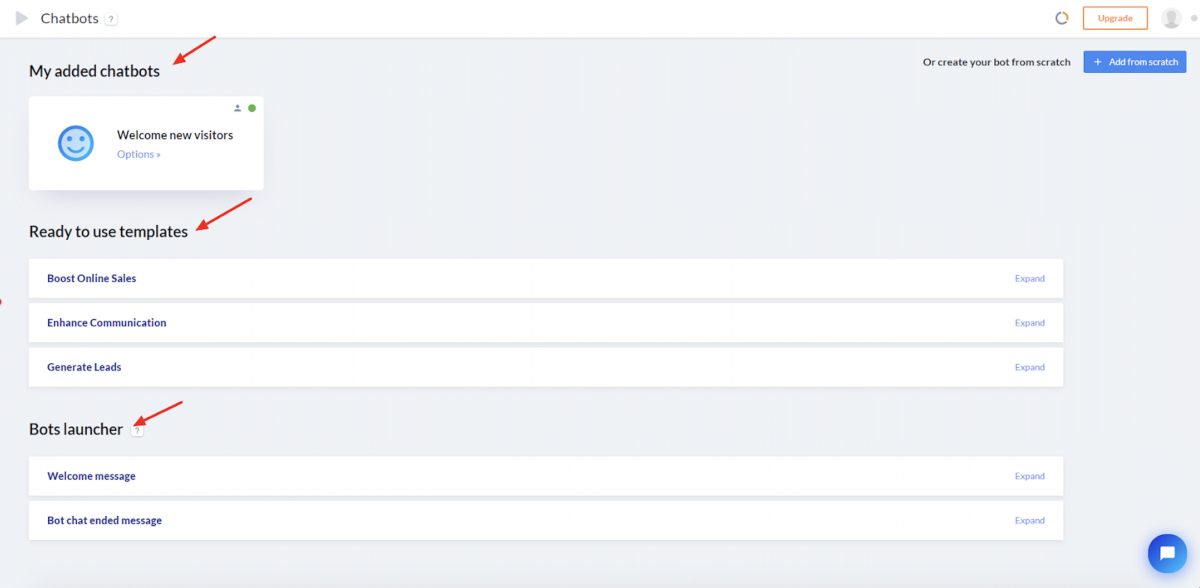
Task: Click the play triangle logo icon
Action: coord(22,18)
